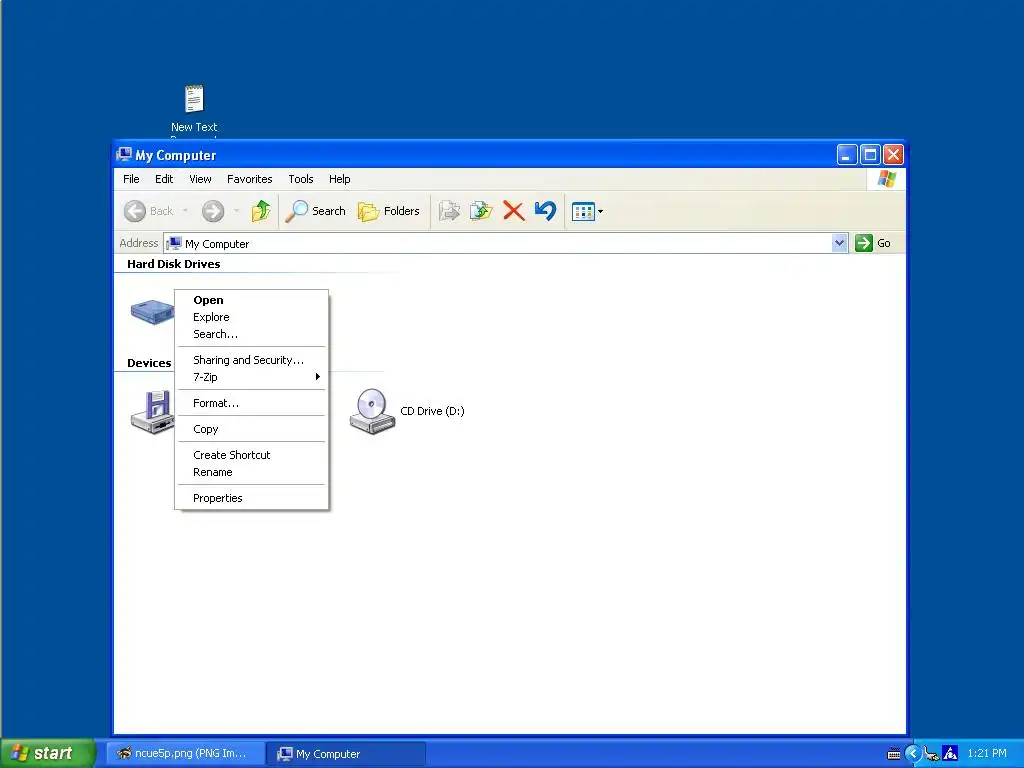
Task: Open the Tools menu
Action: [x=300, y=179]
